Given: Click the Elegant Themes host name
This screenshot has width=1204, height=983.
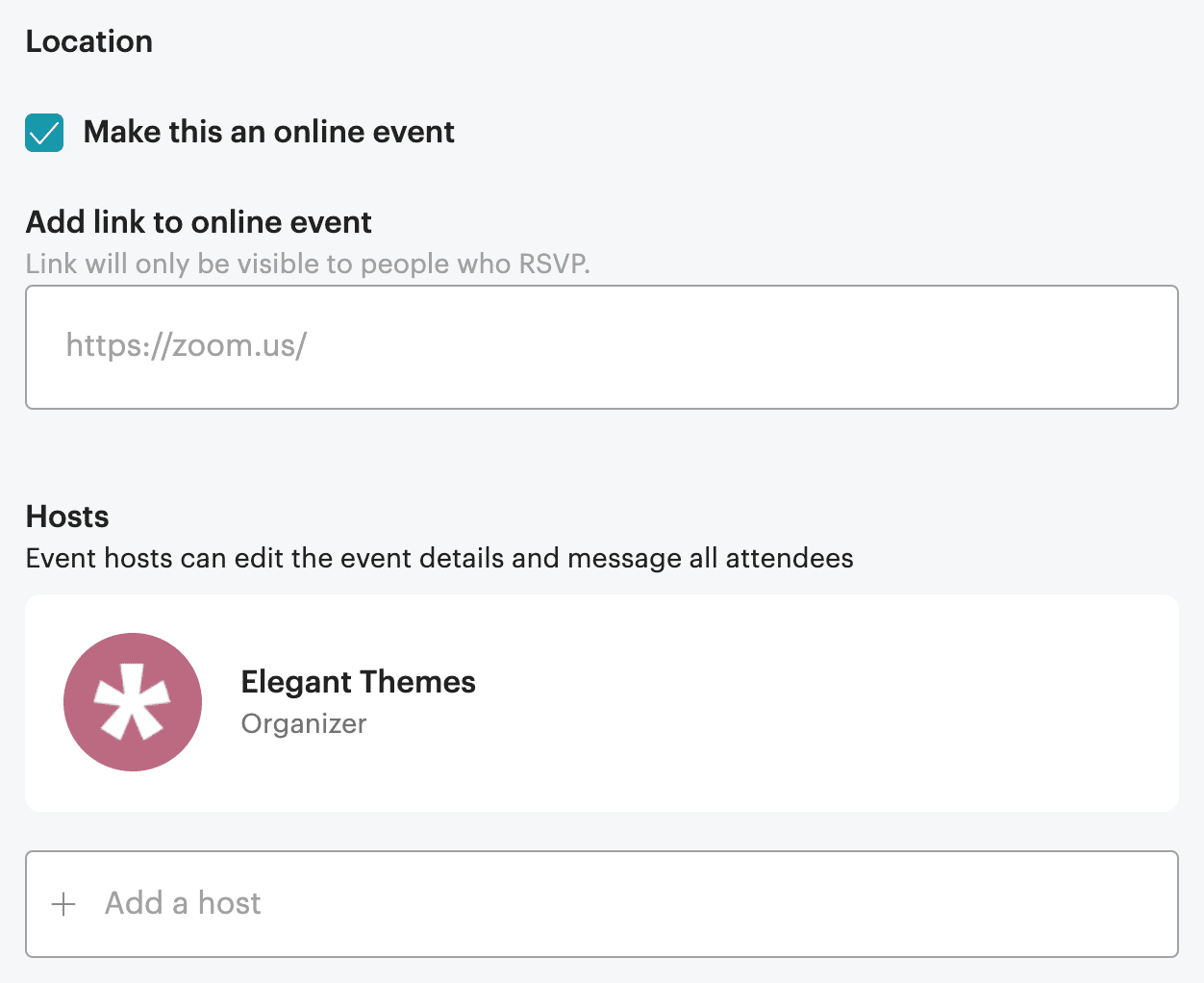Looking at the screenshot, I should point(358,682).
